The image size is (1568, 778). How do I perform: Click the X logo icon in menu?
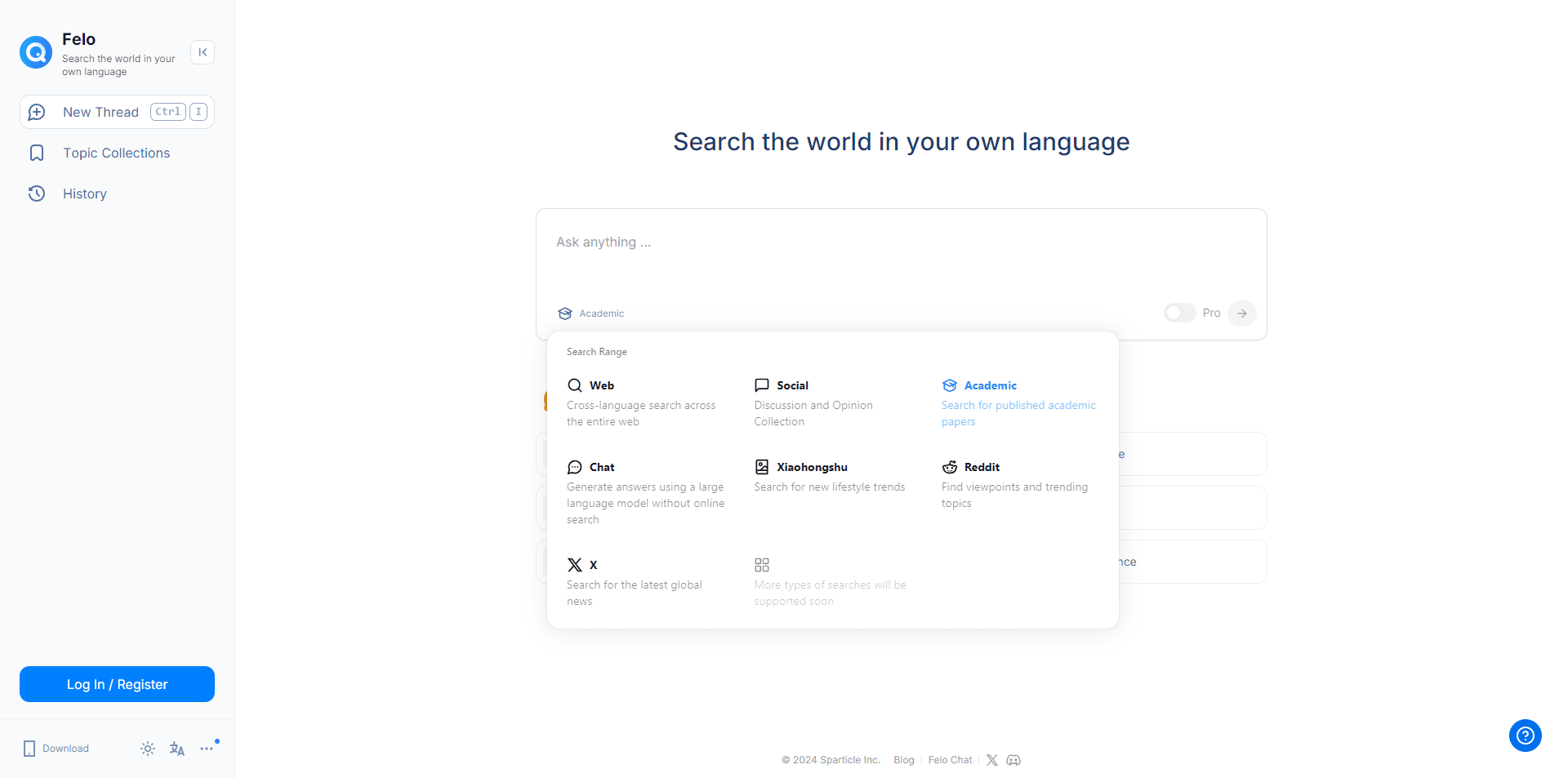click(x=575, y=565)
